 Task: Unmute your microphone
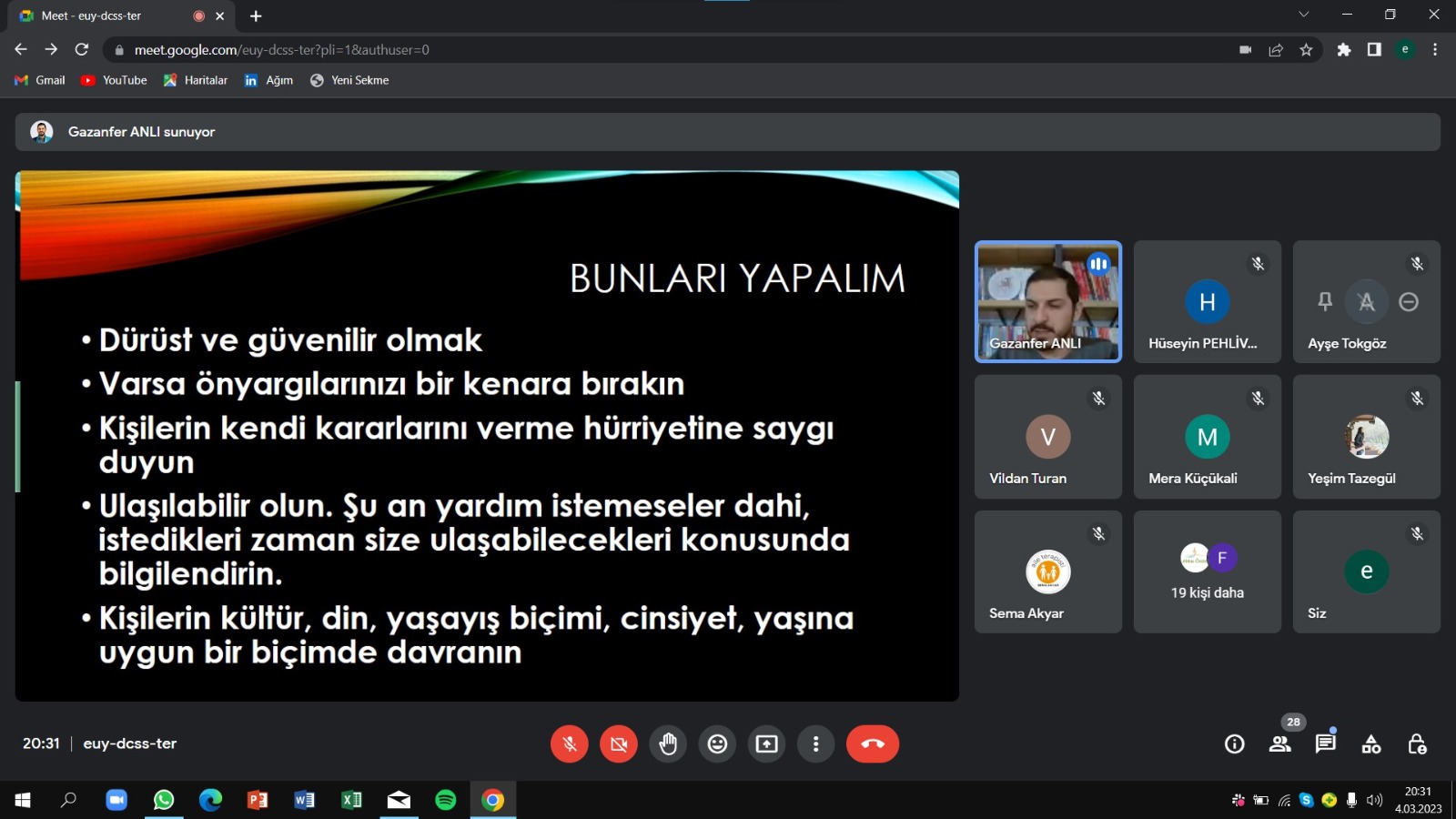pos(570,744)
